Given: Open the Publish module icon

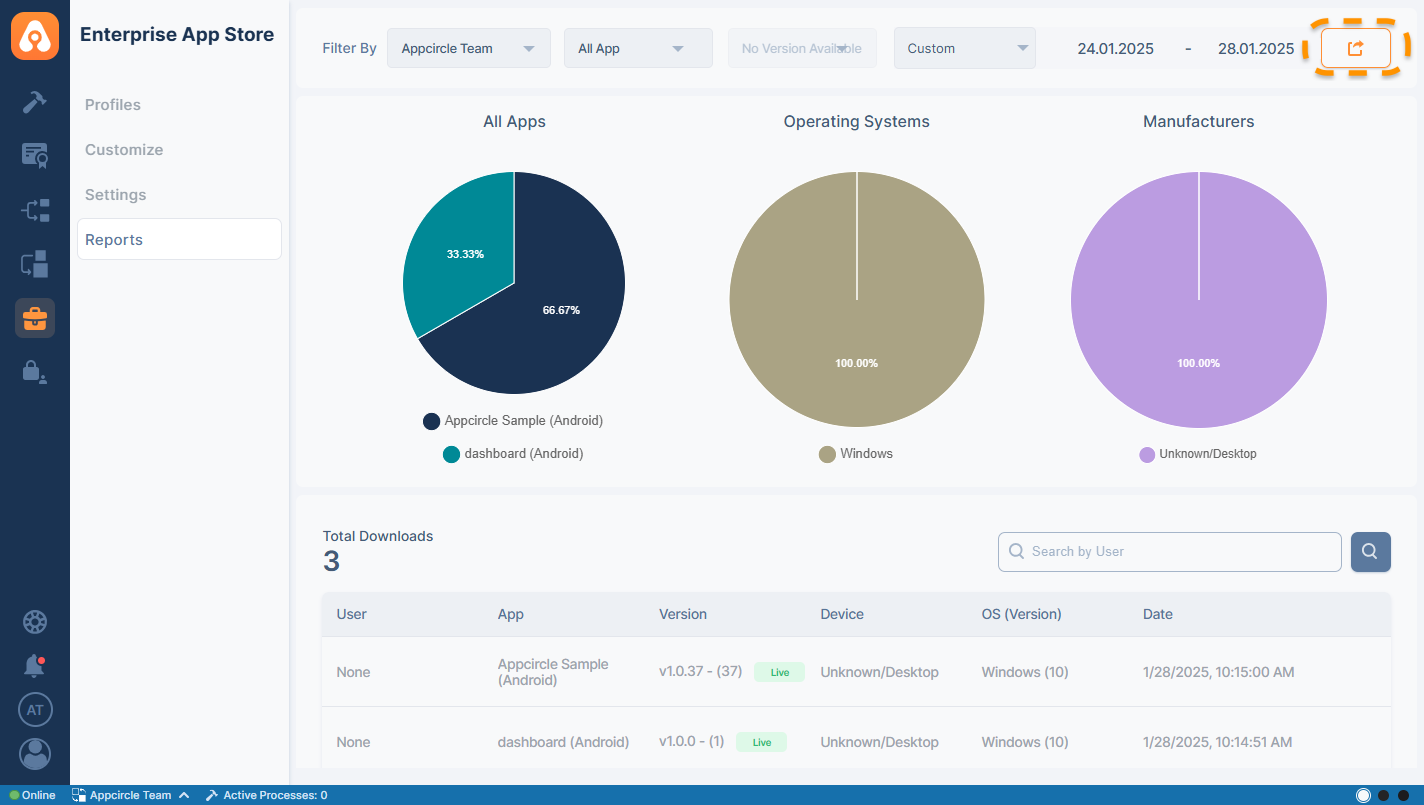Looking at the screenshot, I should tap(35, 264).
